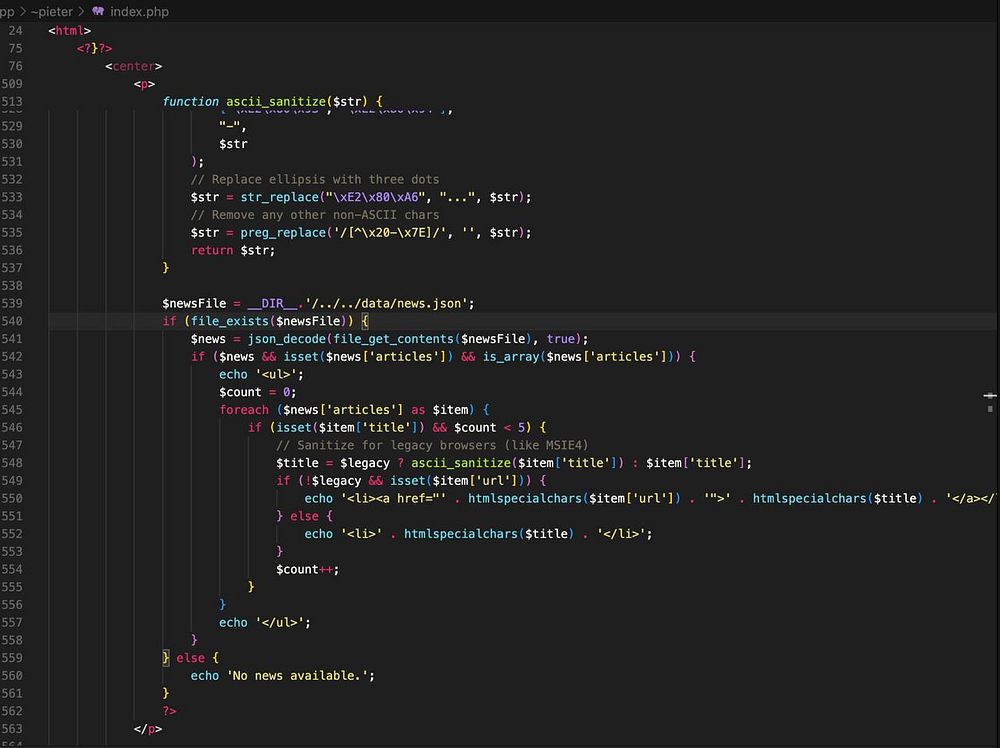This screenshot has width=1000, height=748.
Task: Open the ~pieter folder breadcrumb
Action: [x=52, y=11]
